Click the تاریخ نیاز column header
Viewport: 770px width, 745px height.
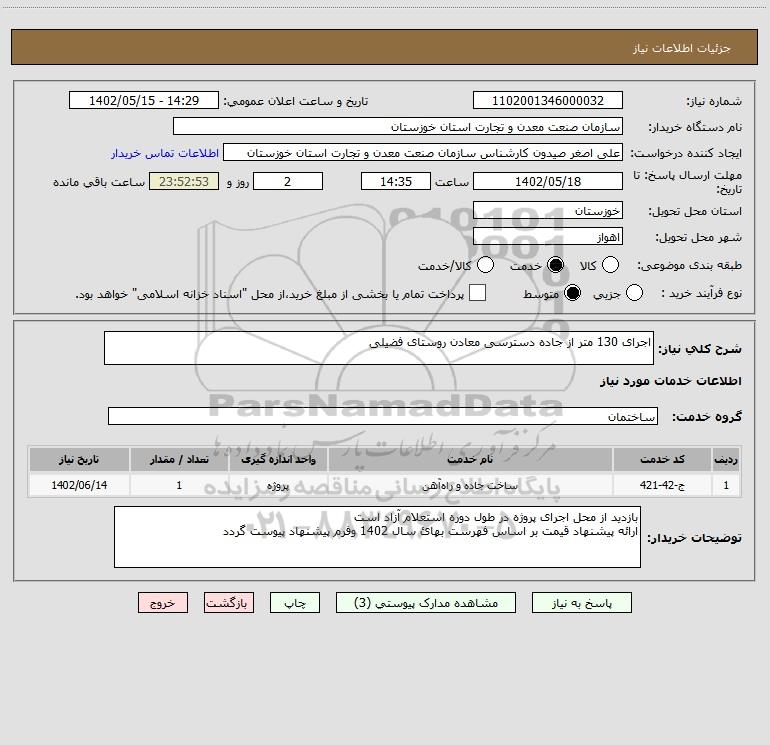coord(79,460)
